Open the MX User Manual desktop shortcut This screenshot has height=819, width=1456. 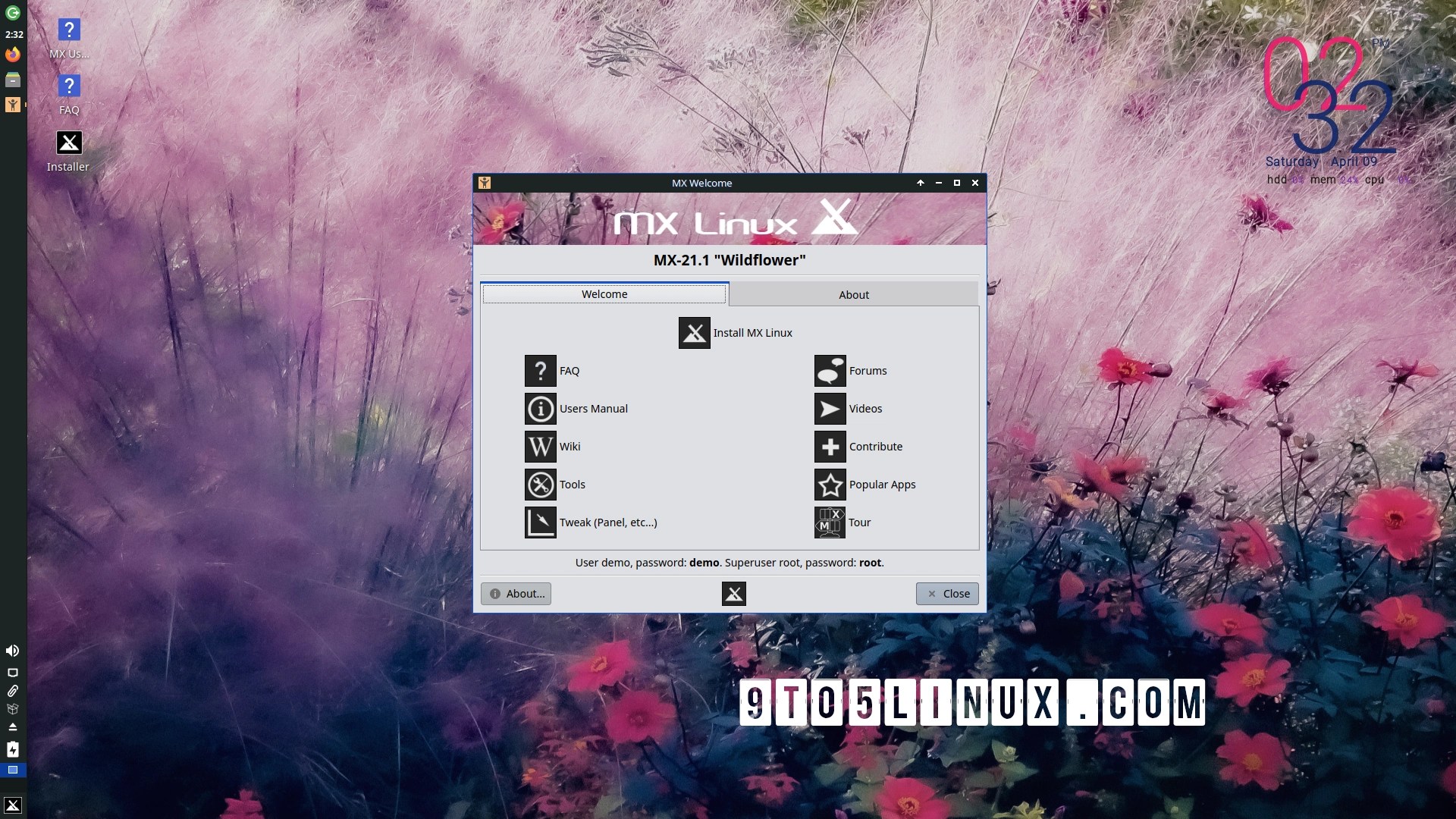point(69,39)
